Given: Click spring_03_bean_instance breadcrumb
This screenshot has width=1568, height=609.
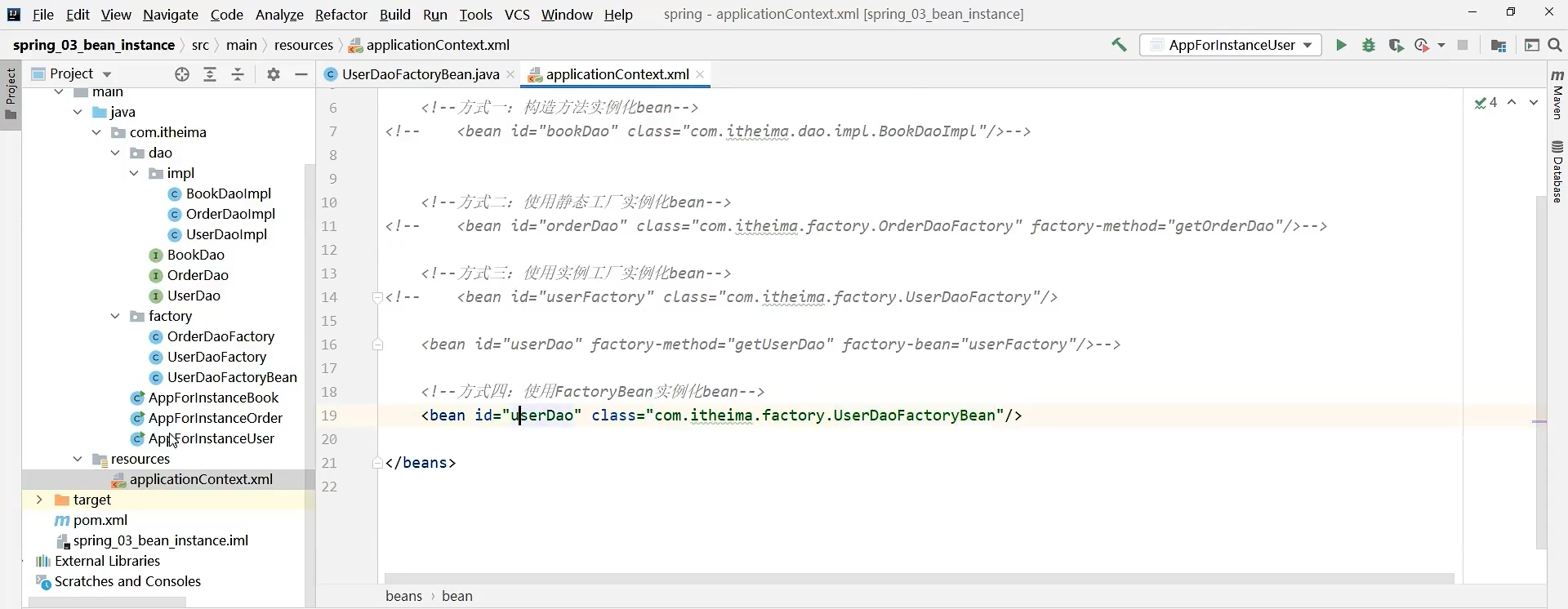Looking at the screenshot, I should [94, 45].
